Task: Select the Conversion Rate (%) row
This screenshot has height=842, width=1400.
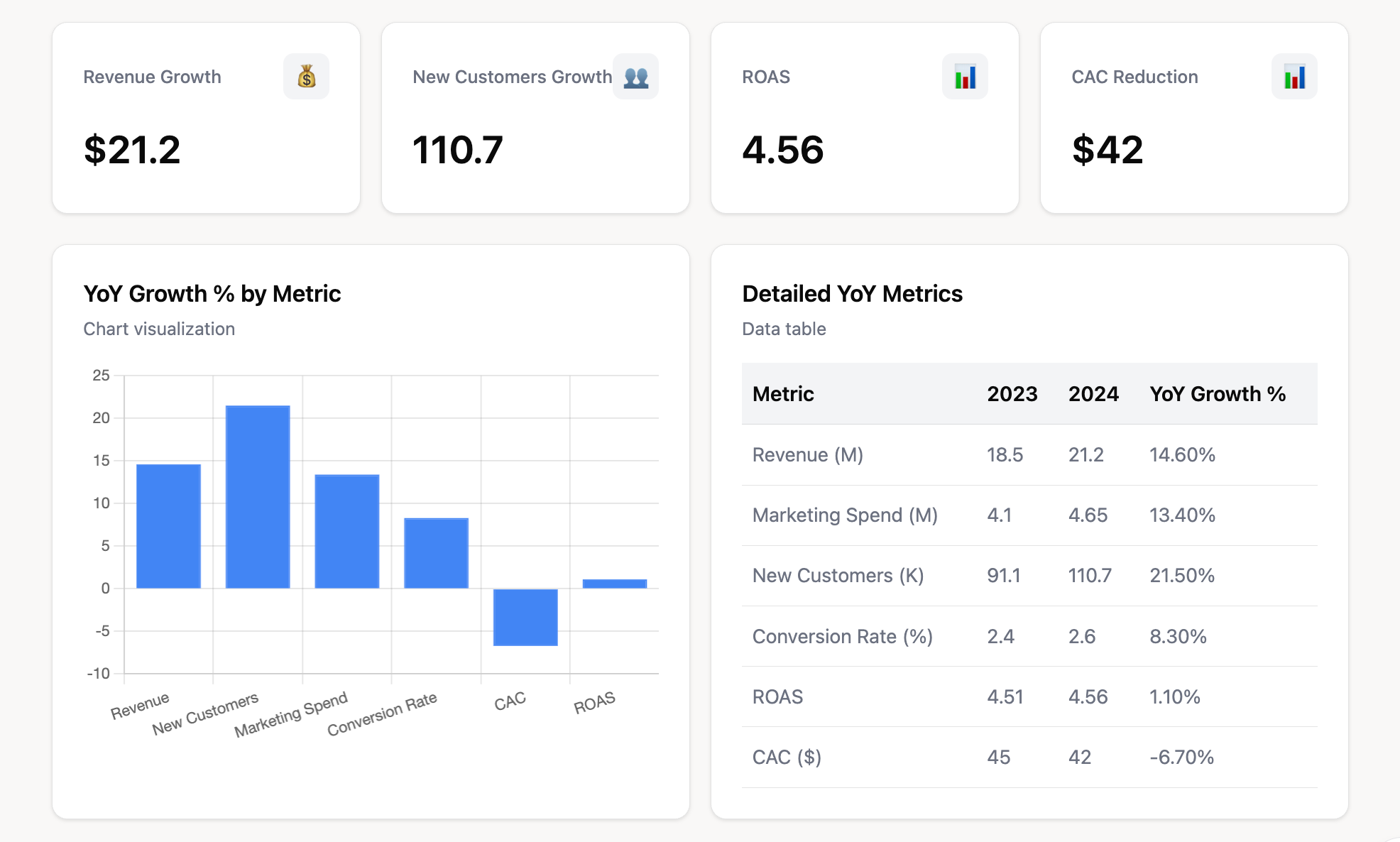Action: tap(842, 636)
